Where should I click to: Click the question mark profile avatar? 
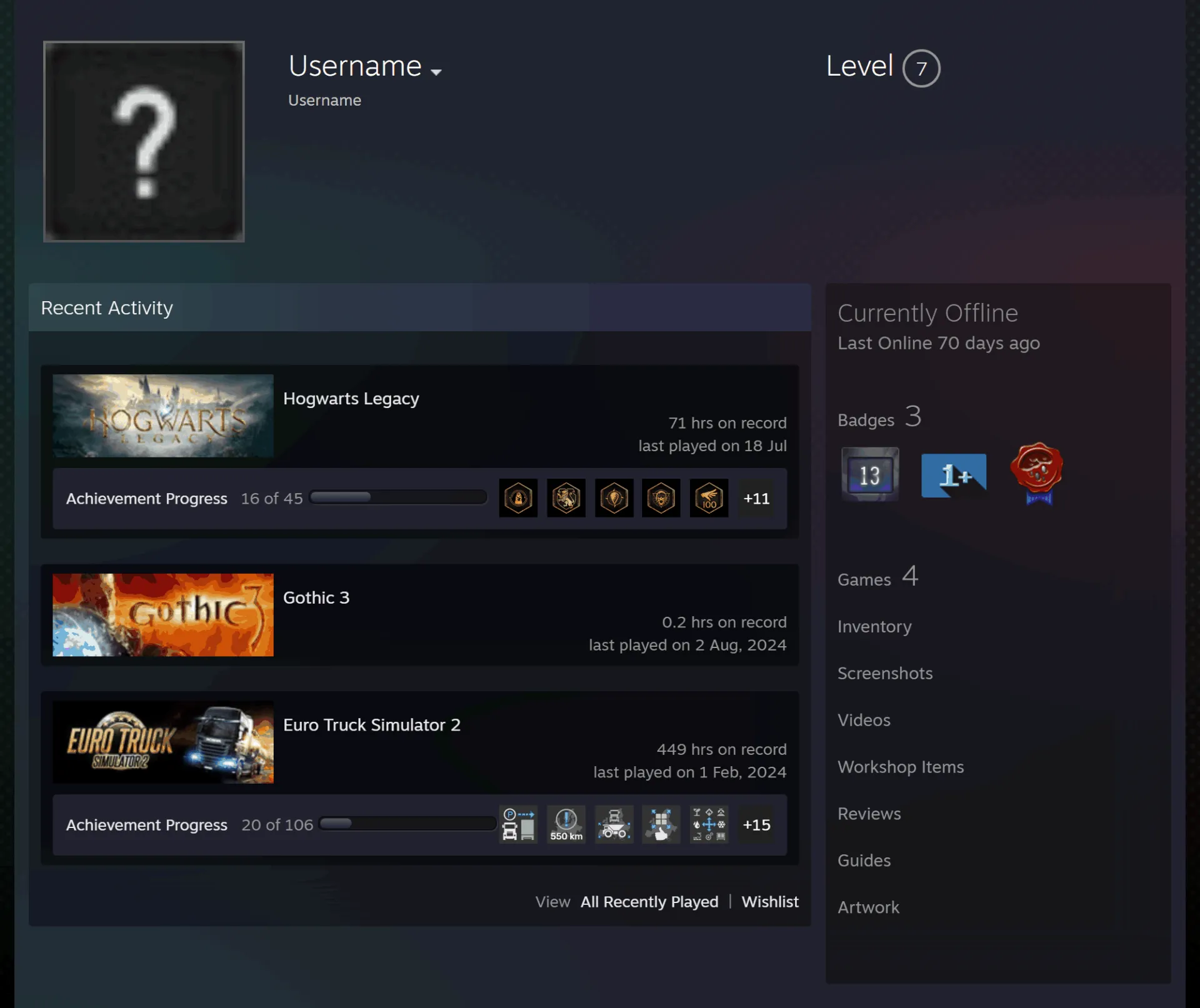click(x=144, y=141)
